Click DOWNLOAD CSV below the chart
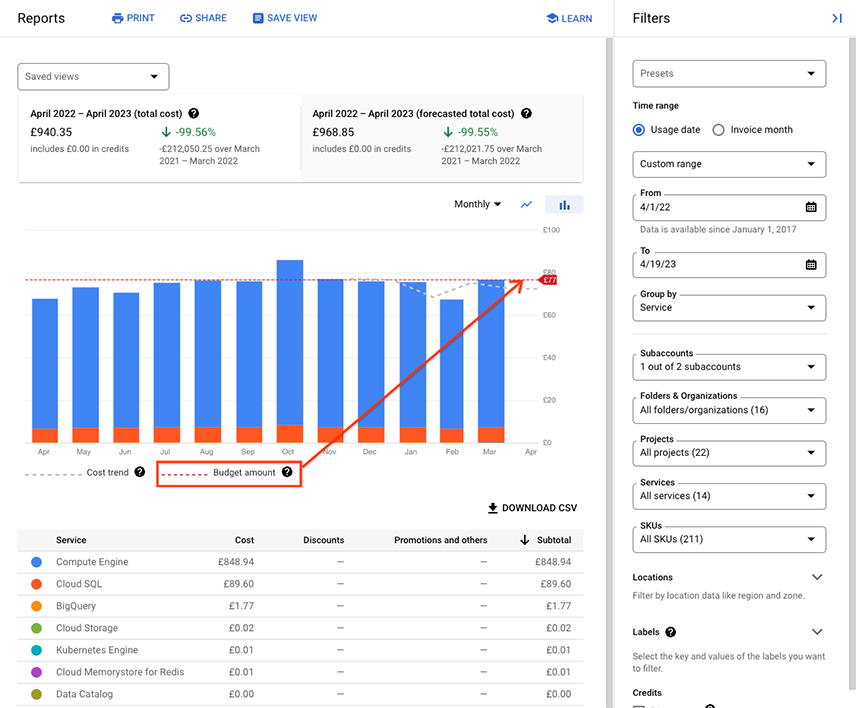Screen dimensions: 856x708 coord(532,507)
